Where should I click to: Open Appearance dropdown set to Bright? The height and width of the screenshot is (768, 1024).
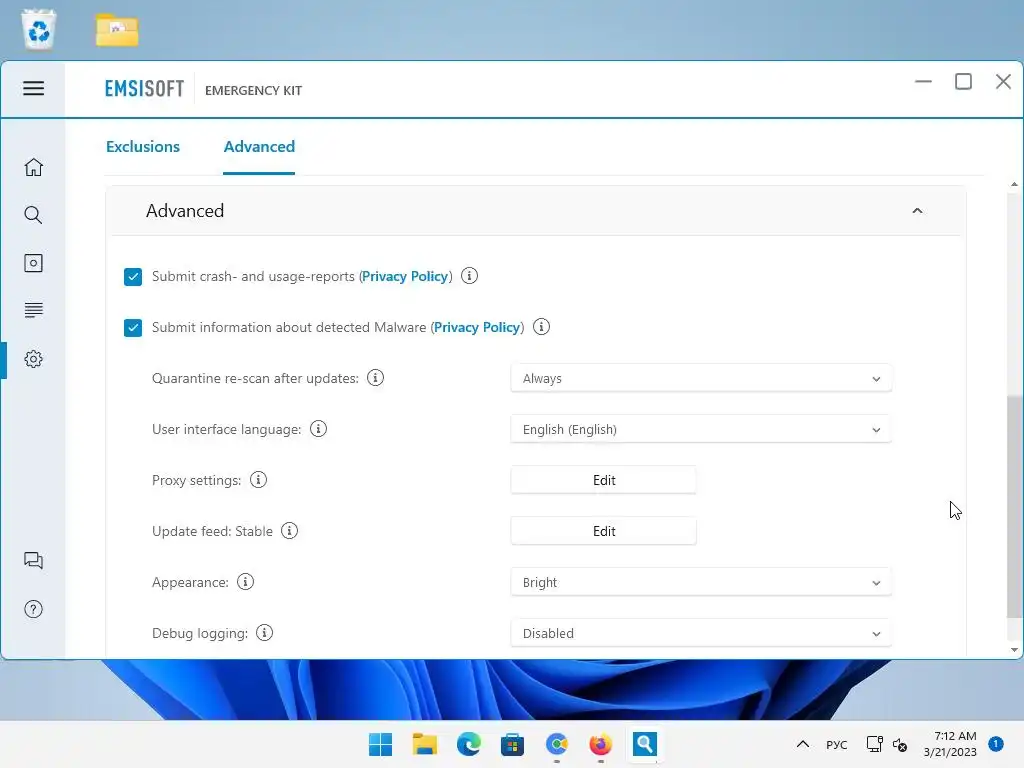click(701, 582)
